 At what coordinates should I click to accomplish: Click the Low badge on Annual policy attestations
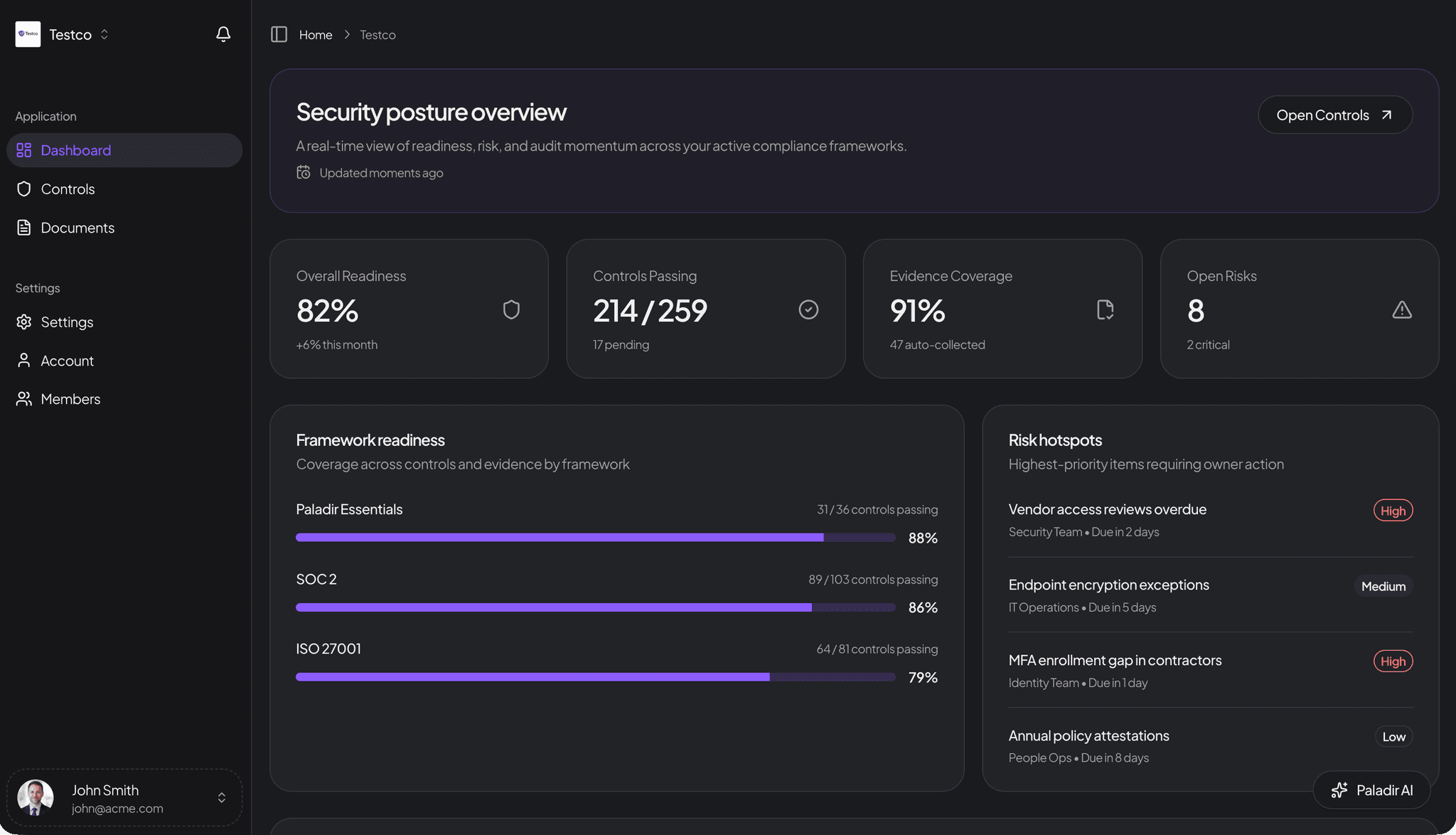pos(1393,736)
